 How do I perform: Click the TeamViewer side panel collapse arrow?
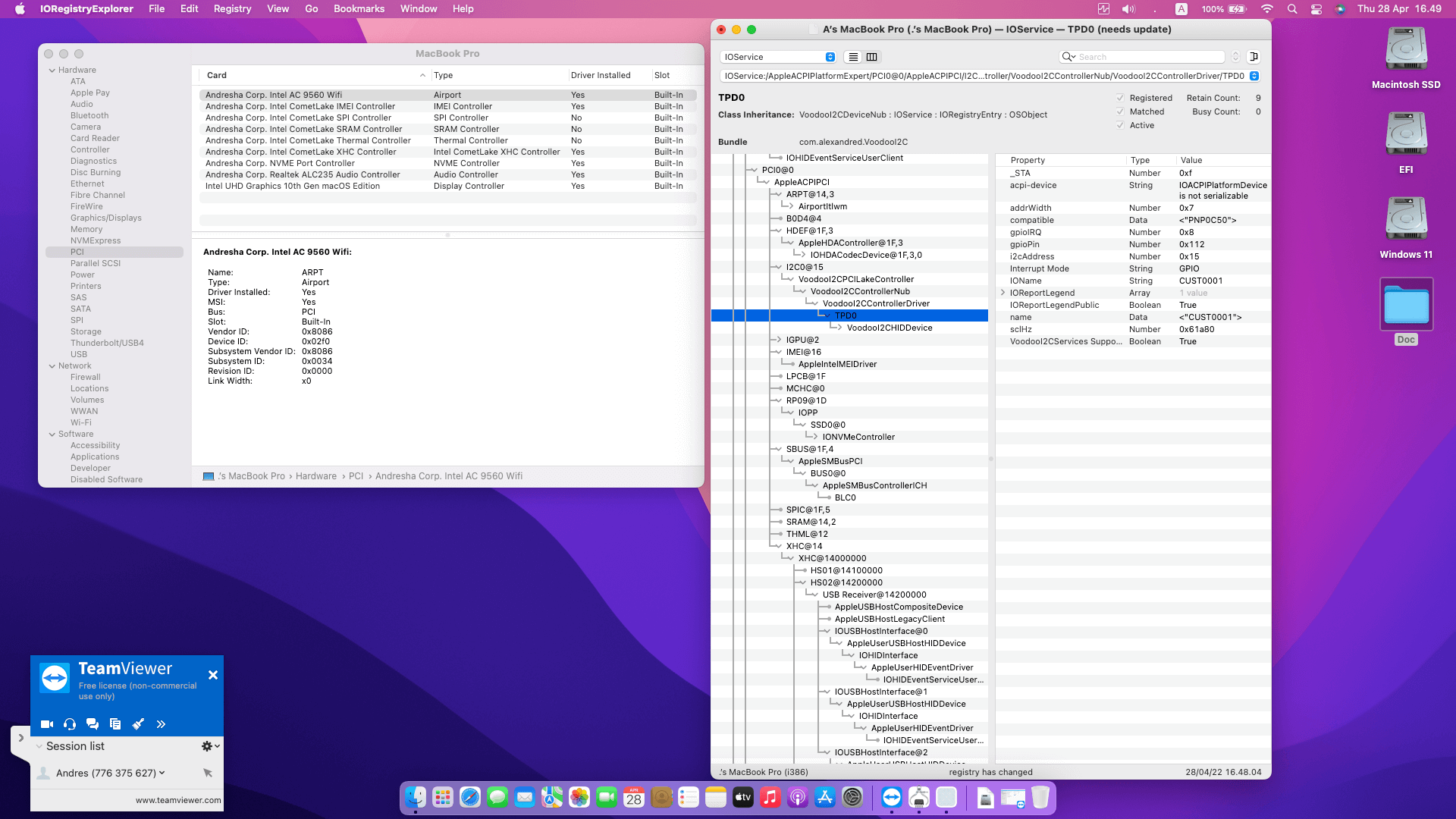click(x=20, y=737)
